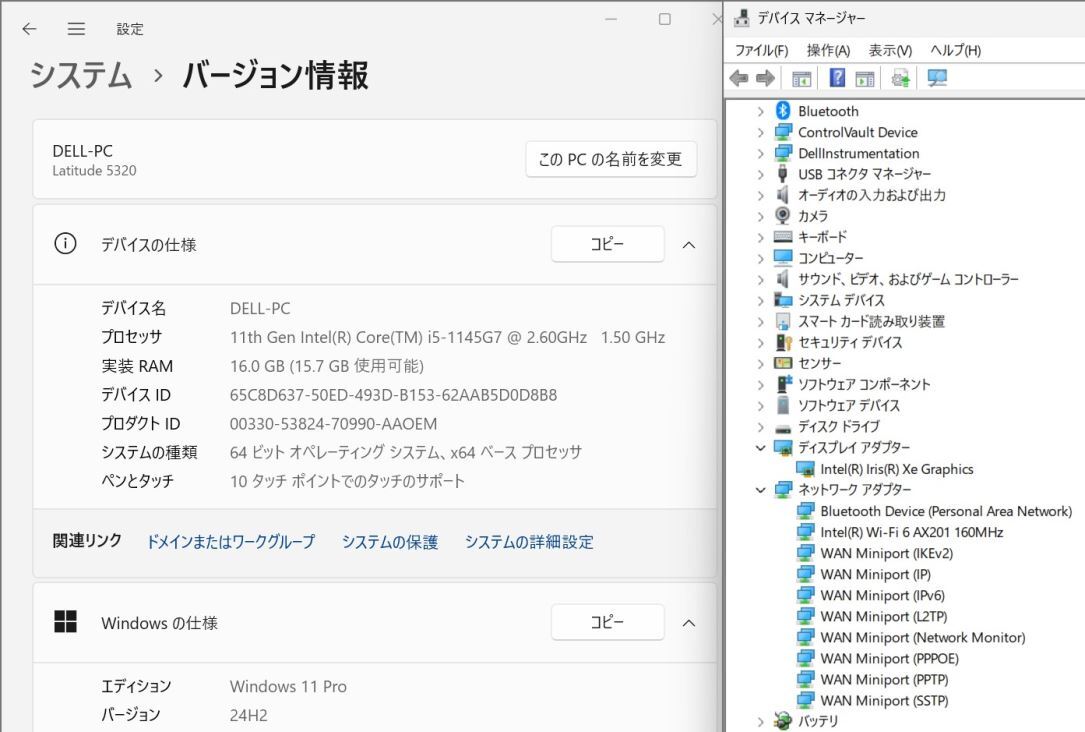Select Intel(R) Wi-Fi 6 AX201 160MHz
The height and width of the screenshot is (732, 1085).
click(912, 532)
